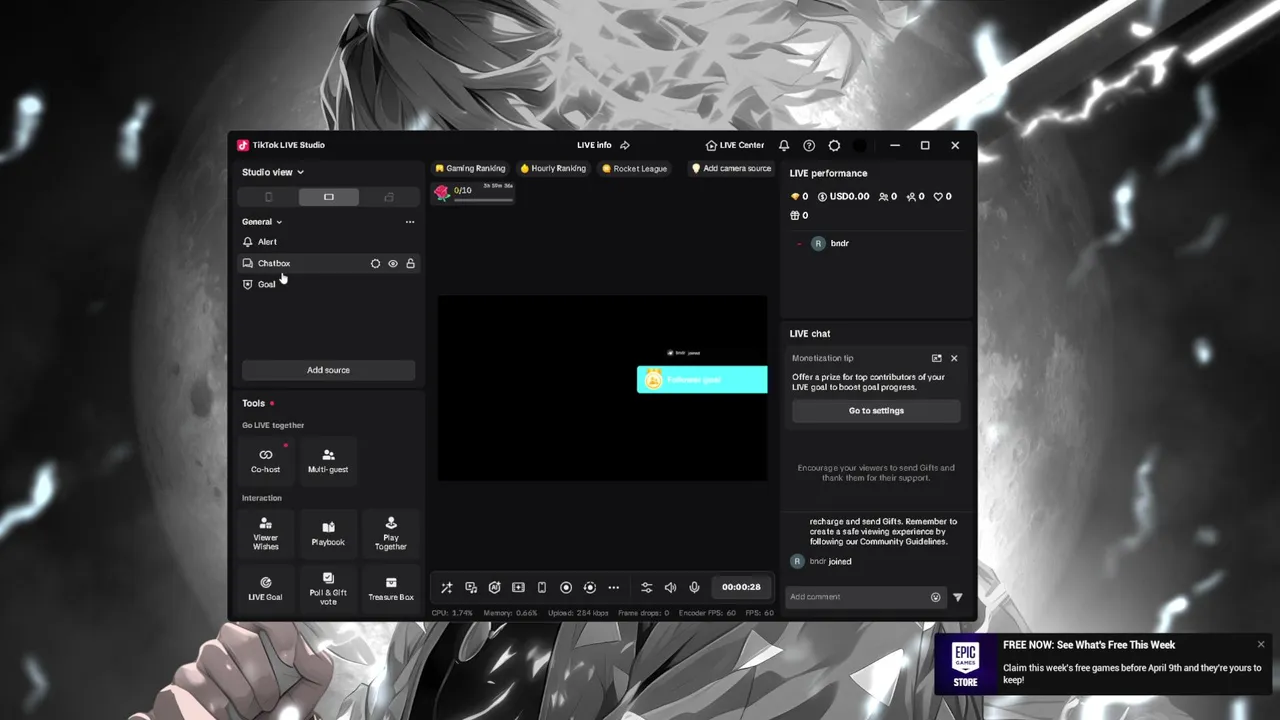Open the Epic Games free games notification
The width and height of the screenshot is (1280, 720).
(x=1105, y=663)
